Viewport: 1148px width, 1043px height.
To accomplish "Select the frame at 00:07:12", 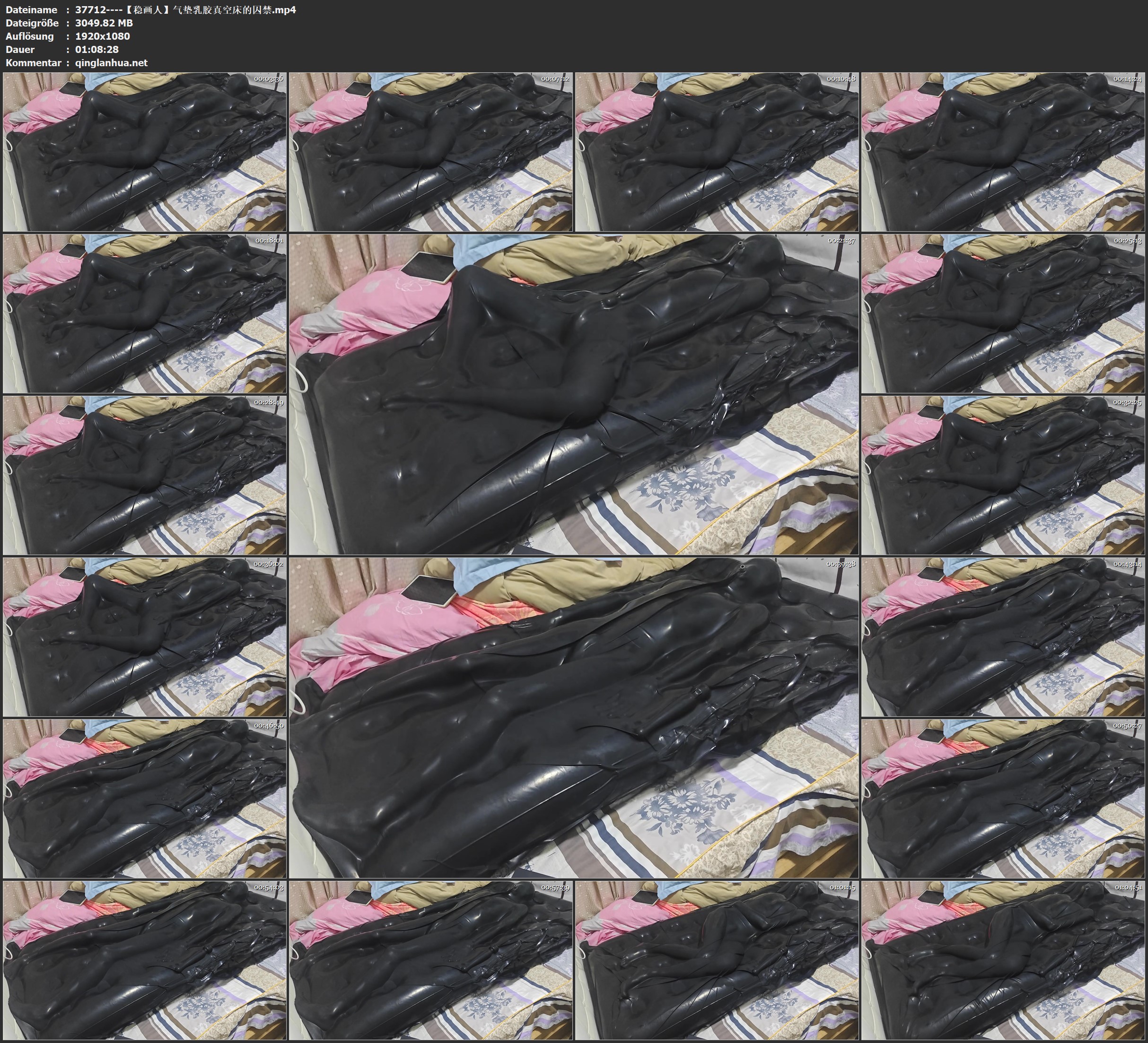I will coord(431,152).
